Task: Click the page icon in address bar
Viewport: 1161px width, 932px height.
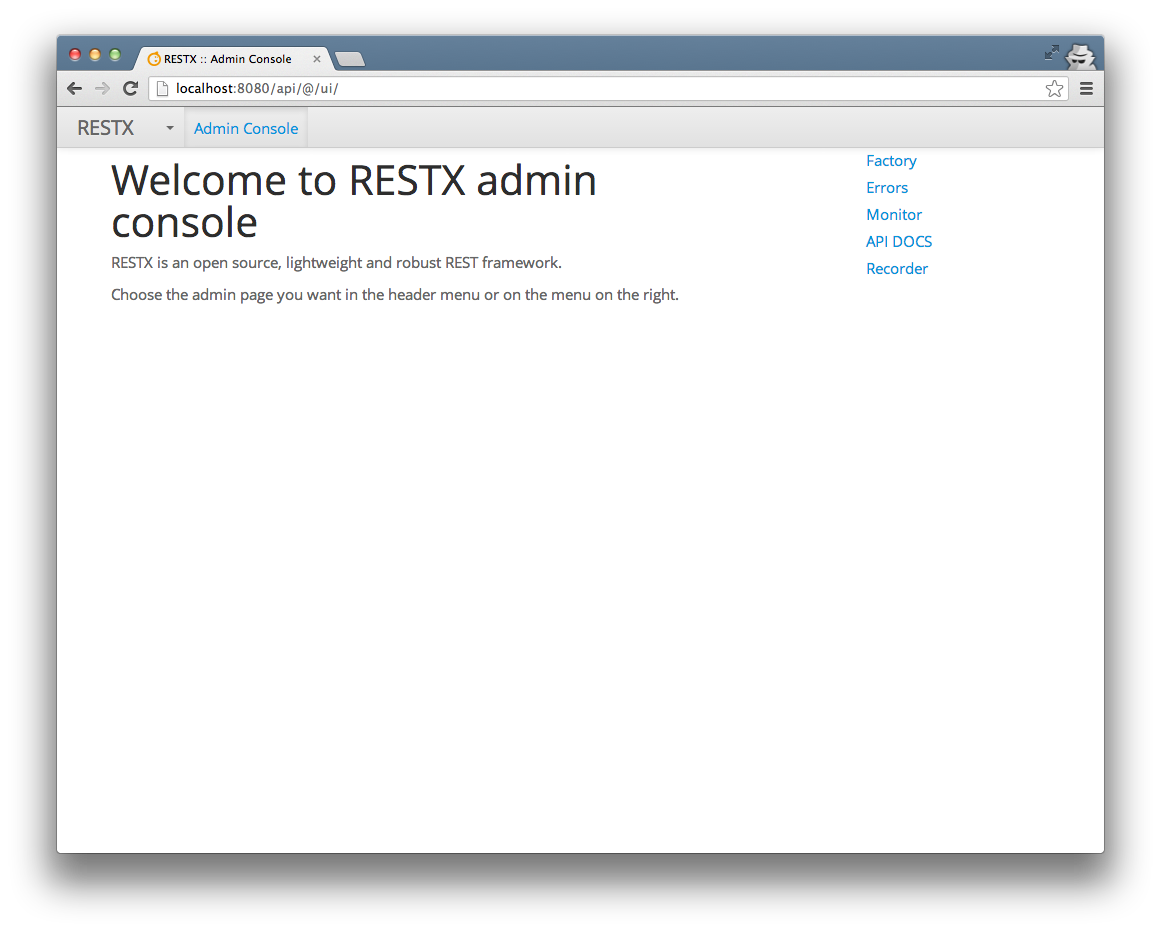Action: [162, 89]
